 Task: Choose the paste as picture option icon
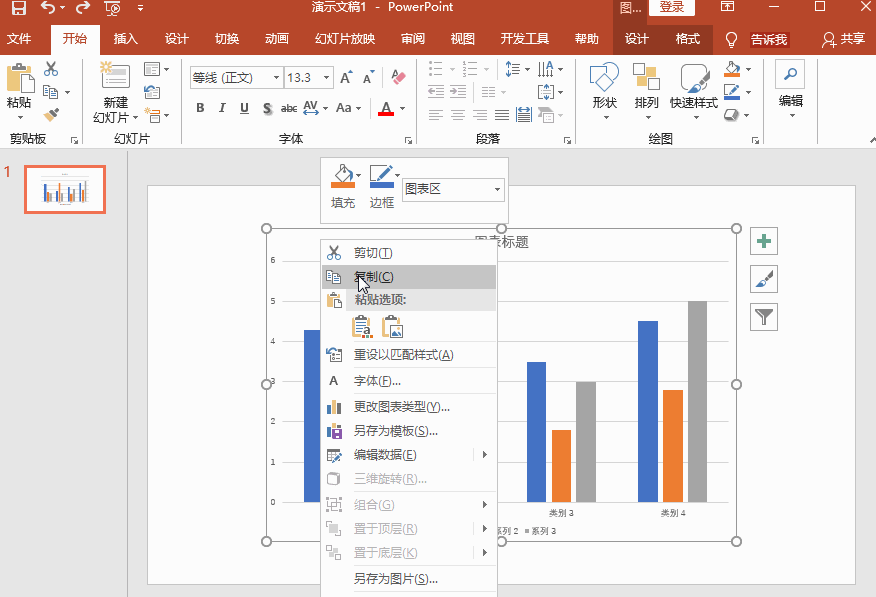pyautogui.click(x=392, y=327)
